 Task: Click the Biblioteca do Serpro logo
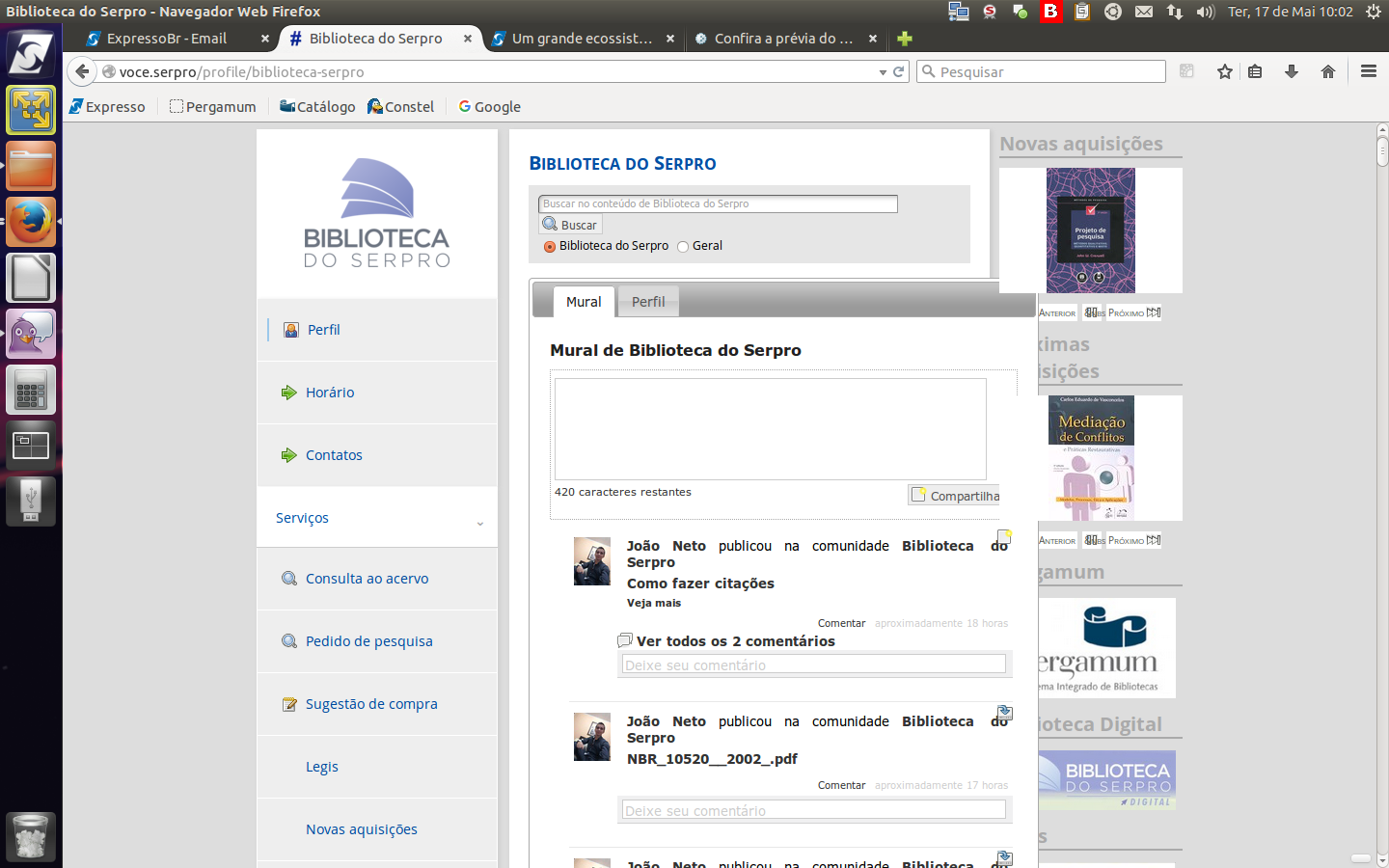(377, 213)
